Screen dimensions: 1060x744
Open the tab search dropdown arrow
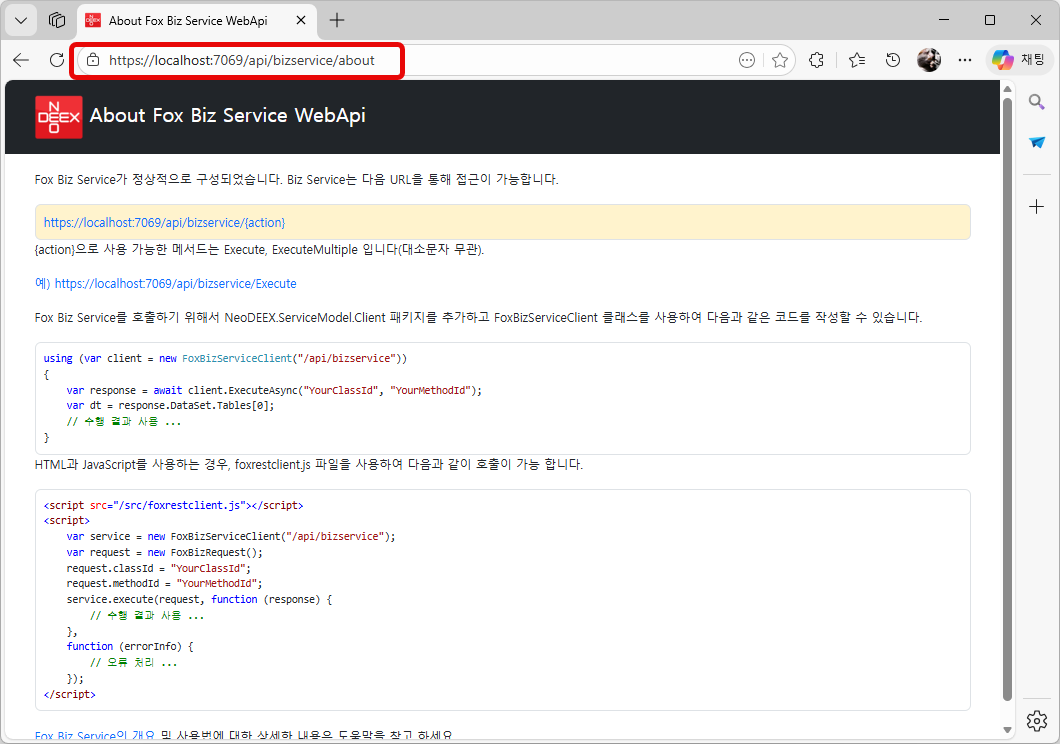[21, 20]
